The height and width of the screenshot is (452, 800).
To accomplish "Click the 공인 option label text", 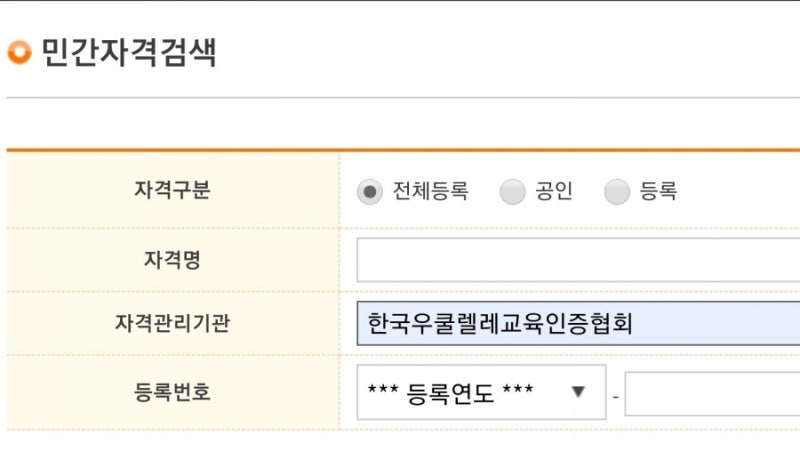I will coord(554,191).
